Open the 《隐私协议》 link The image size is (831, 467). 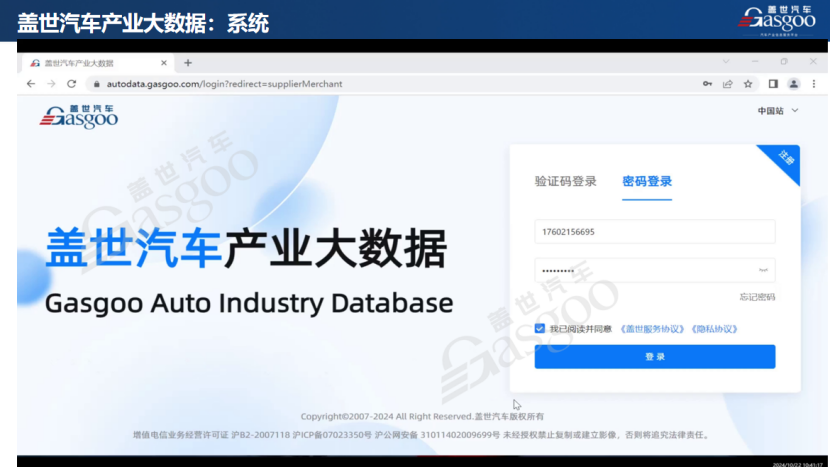tap(714, 329)
